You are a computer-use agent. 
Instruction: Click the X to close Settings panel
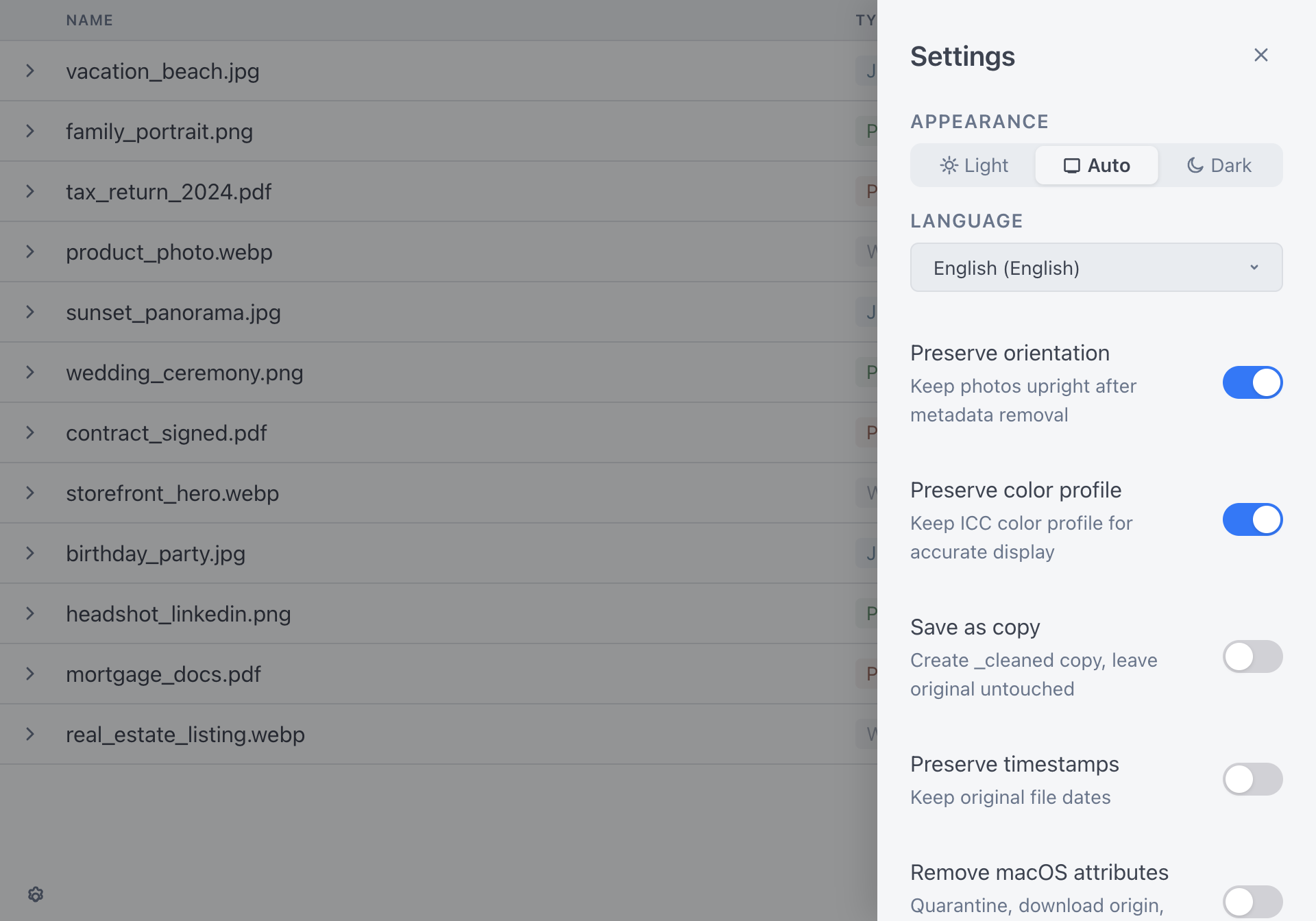click(1261, 55)
